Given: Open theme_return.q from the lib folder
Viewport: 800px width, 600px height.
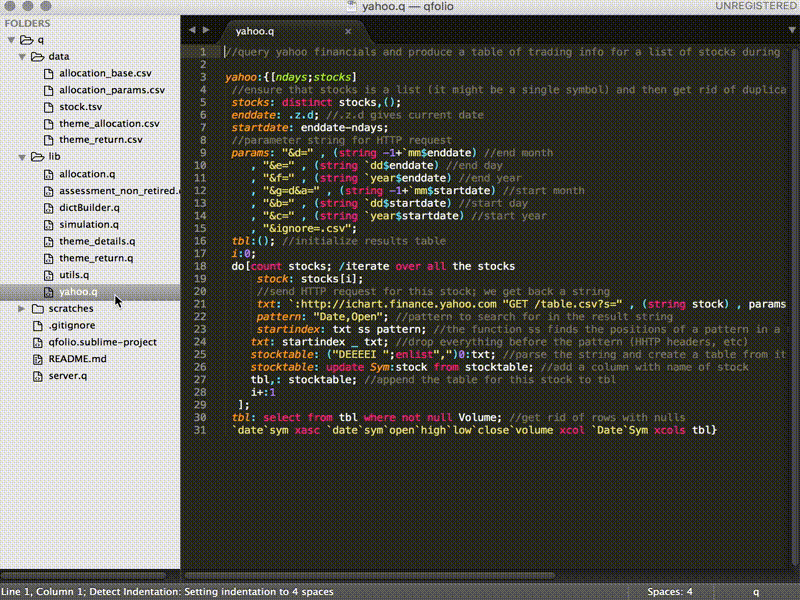Looking at the screenshot, I should point(96,259).
